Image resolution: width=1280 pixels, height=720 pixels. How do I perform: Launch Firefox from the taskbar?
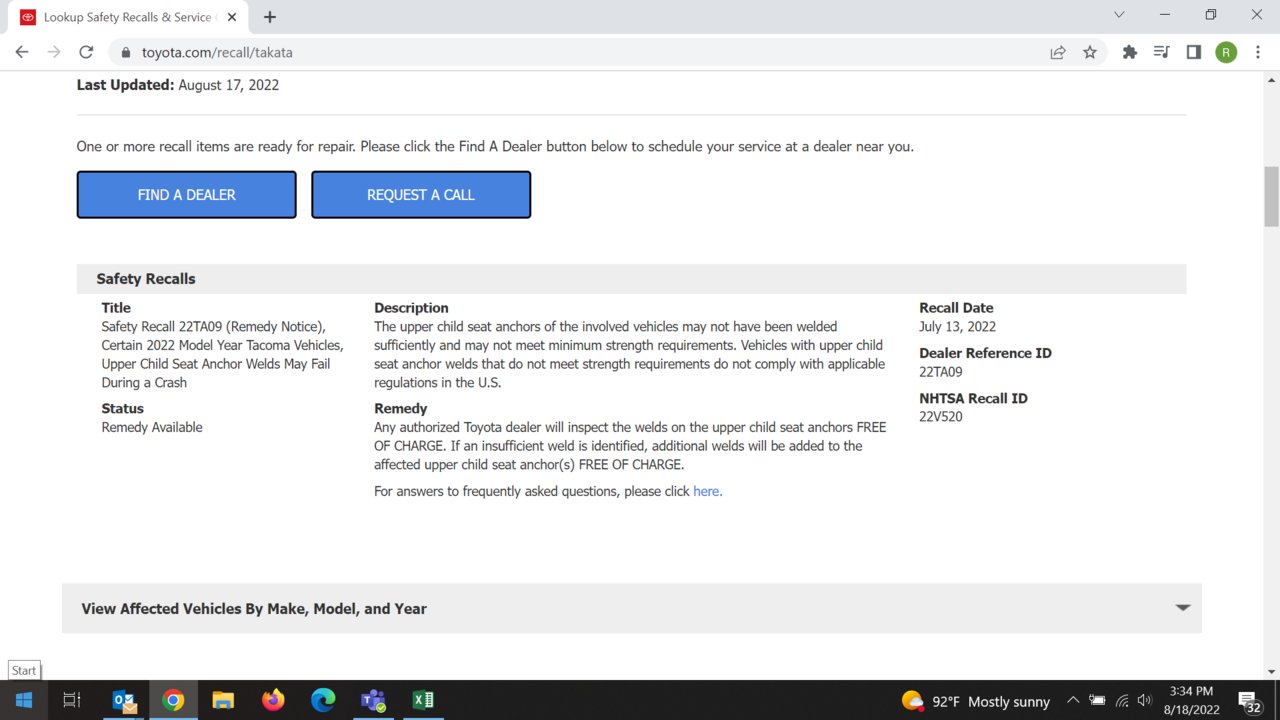[273, 700]
